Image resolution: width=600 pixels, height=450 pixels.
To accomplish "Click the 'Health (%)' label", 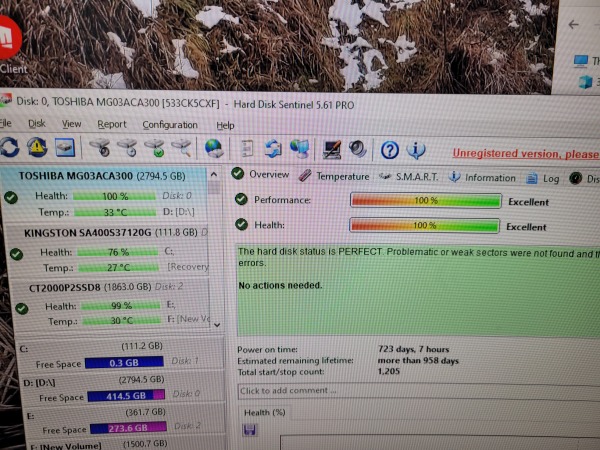I will 264,412.
